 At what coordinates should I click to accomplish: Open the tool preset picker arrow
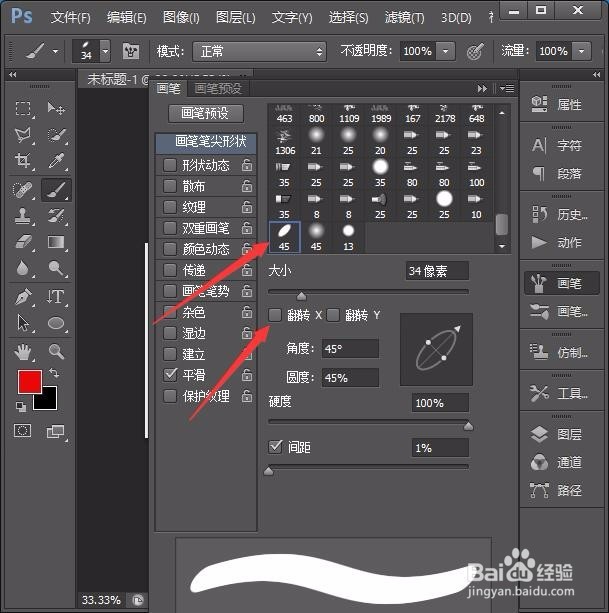click(56, 51)
